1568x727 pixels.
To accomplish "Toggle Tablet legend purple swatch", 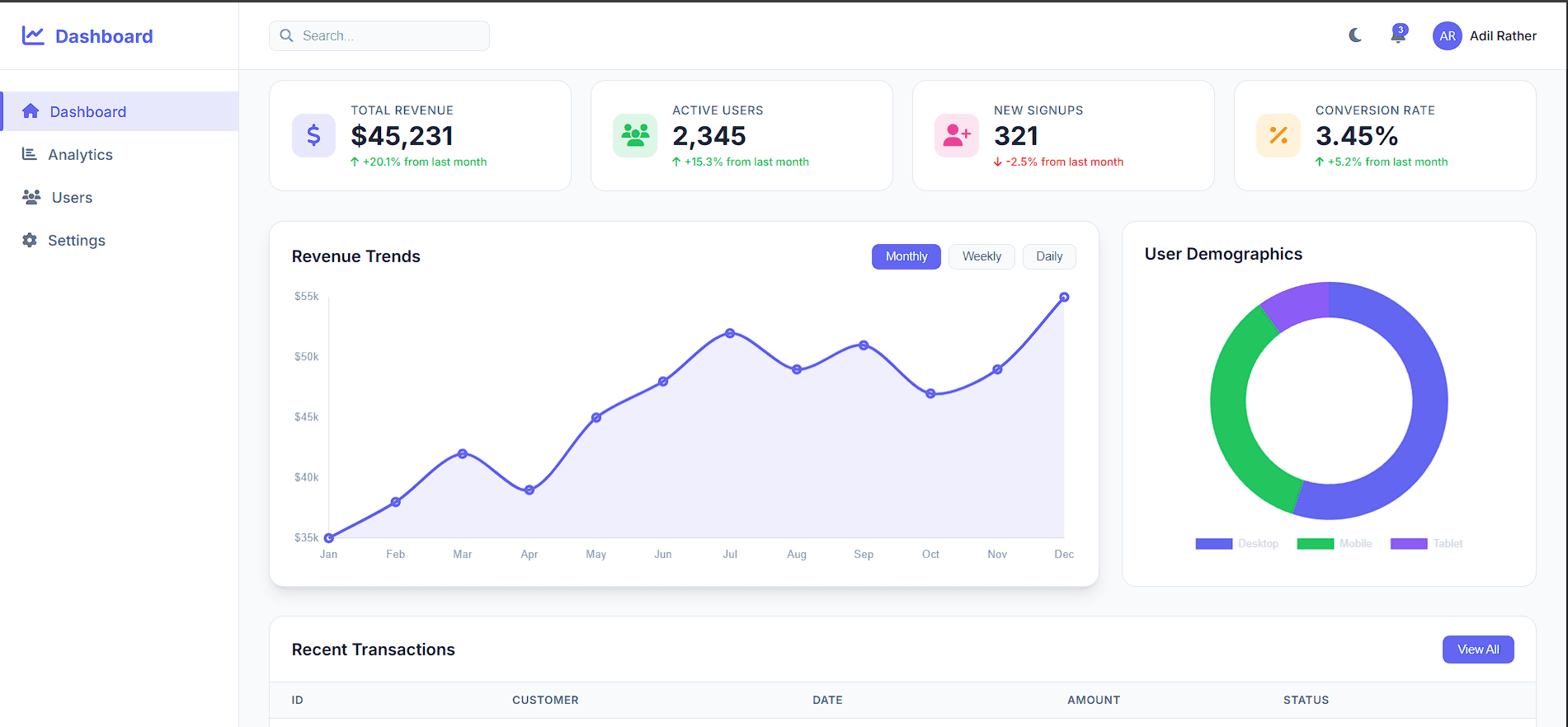I will pos(1409,544).
